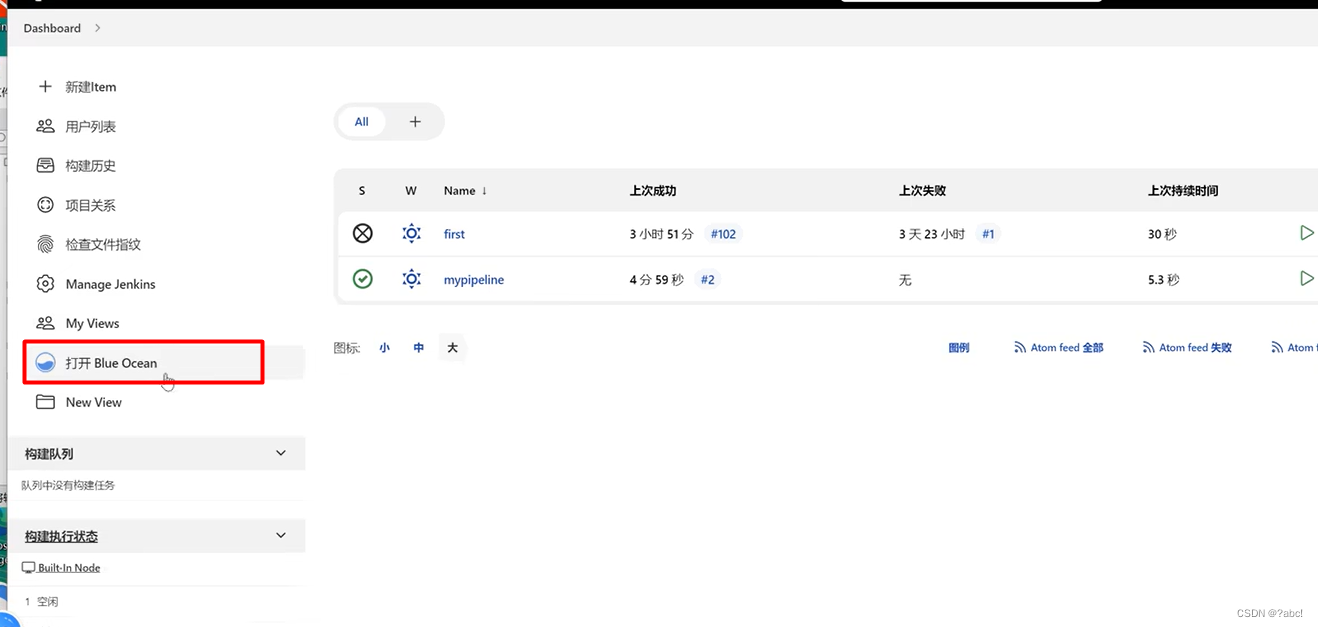Image resolution: width=1318 pixels, height=627 pixels.
Task: Collapse the 构建队列 panel
Action: point(281,453)
